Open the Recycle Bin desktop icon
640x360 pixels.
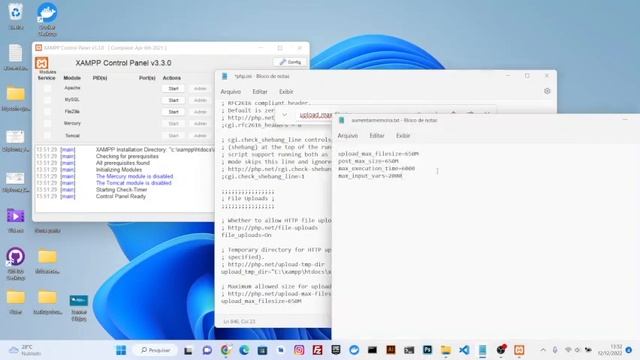[x=16, y=16]
